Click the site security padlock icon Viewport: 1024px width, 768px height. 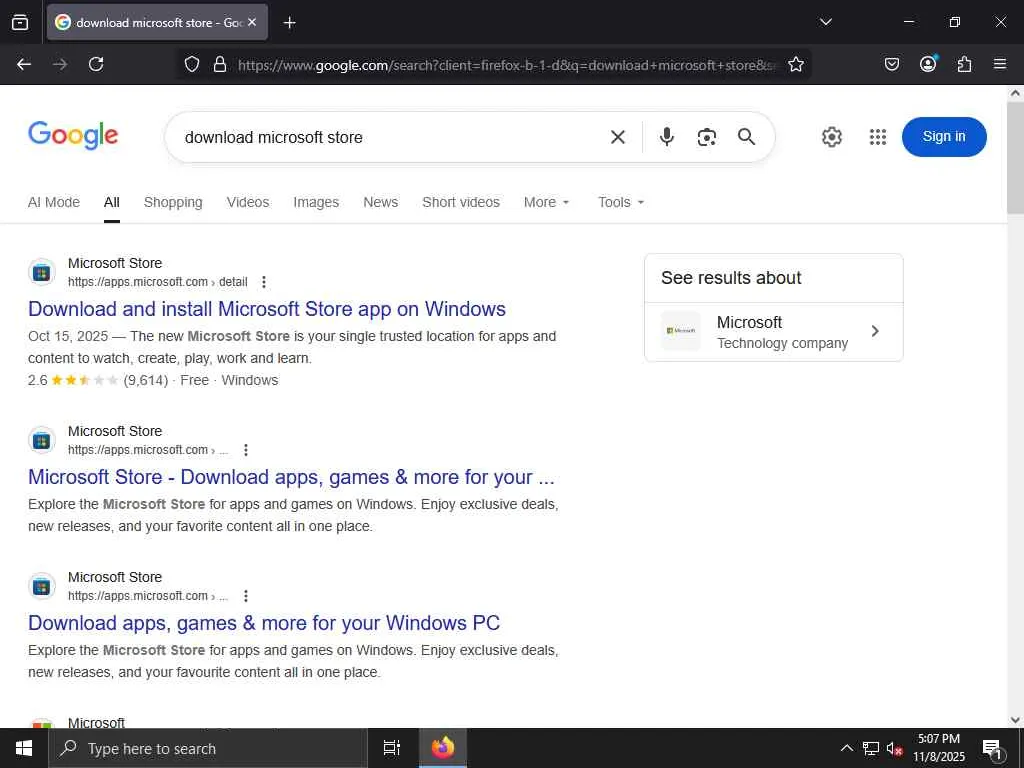[220, 64]
